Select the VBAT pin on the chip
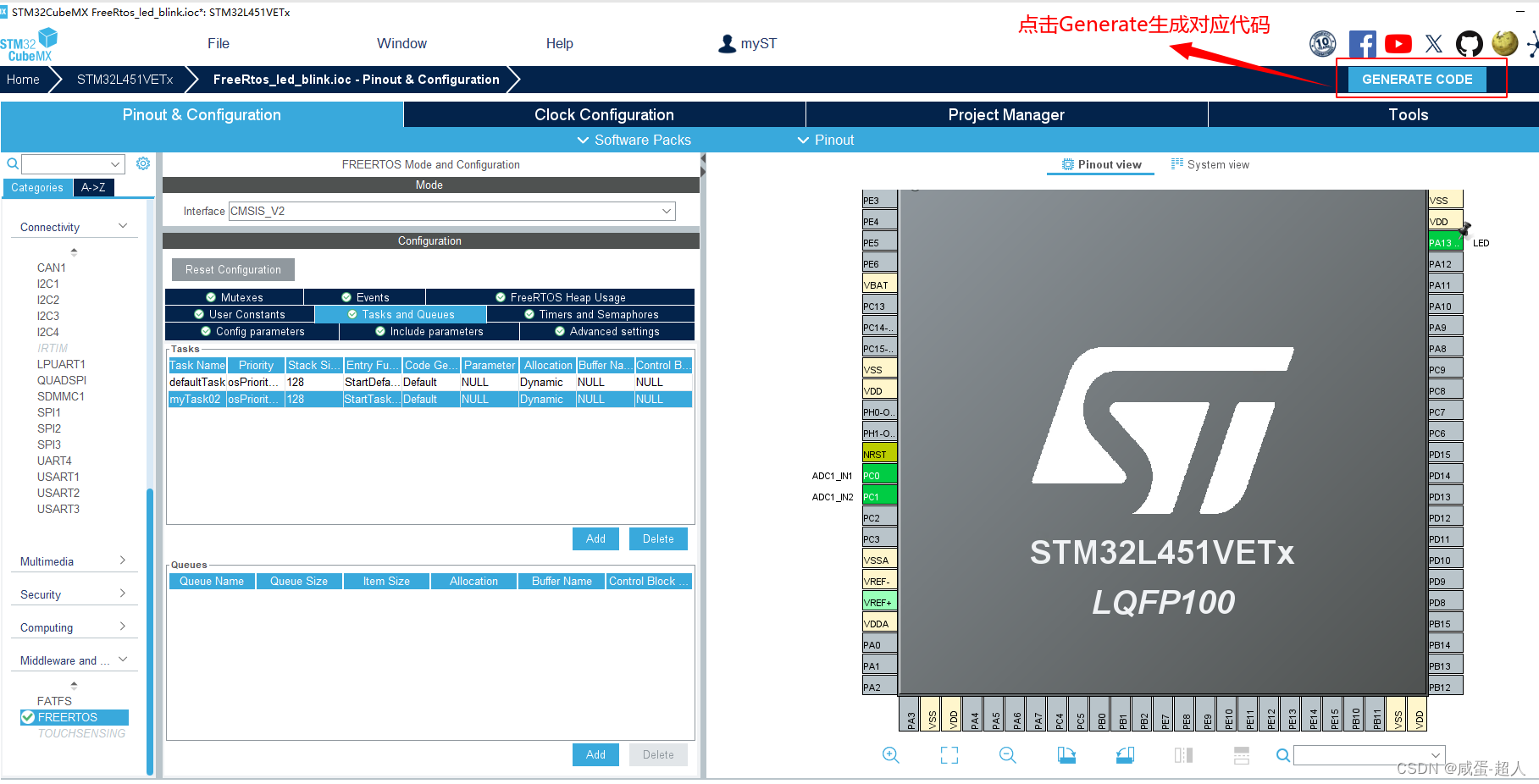 coord(879,284)
